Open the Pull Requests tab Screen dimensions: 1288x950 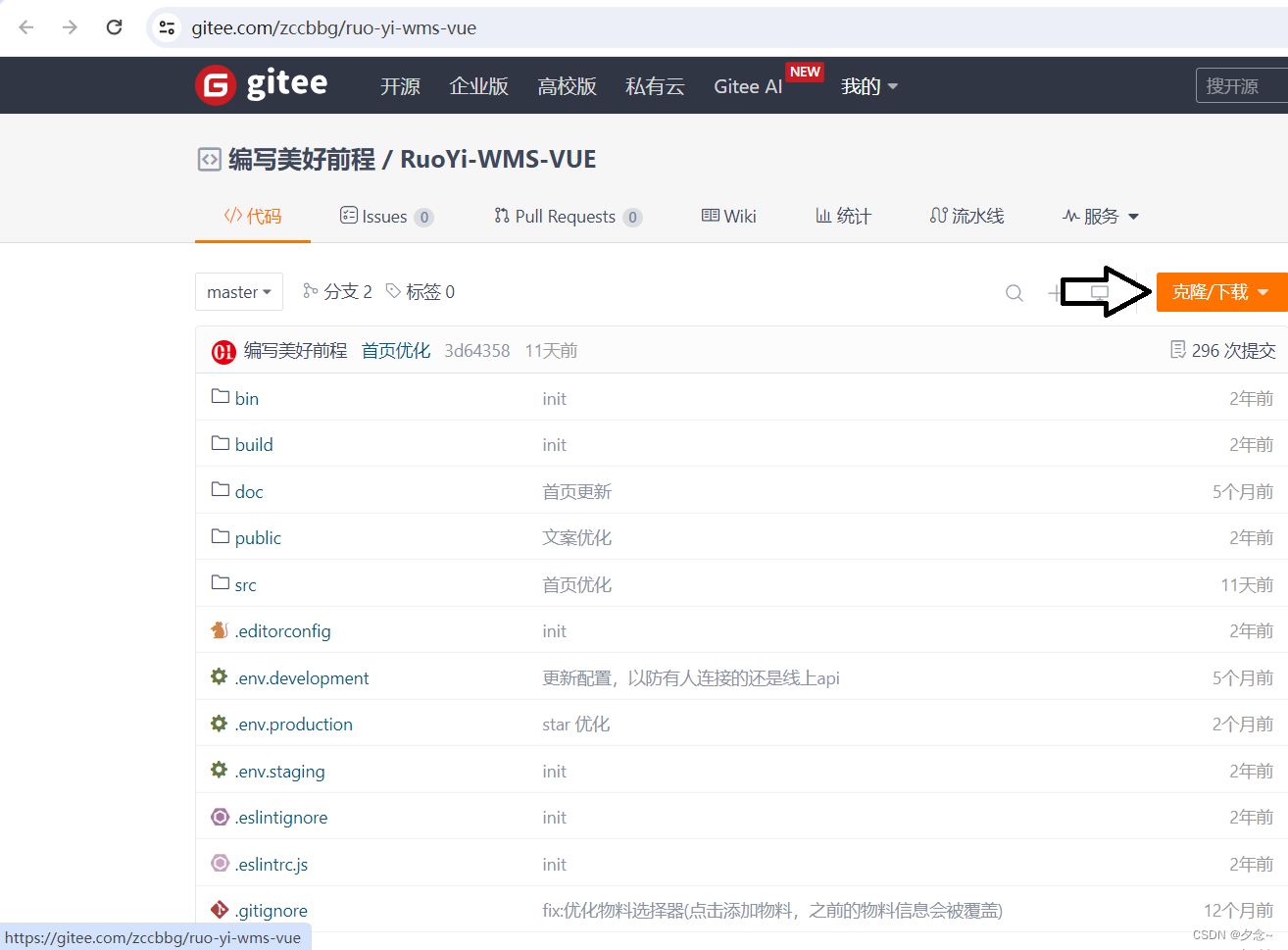[x=569, y=216]
